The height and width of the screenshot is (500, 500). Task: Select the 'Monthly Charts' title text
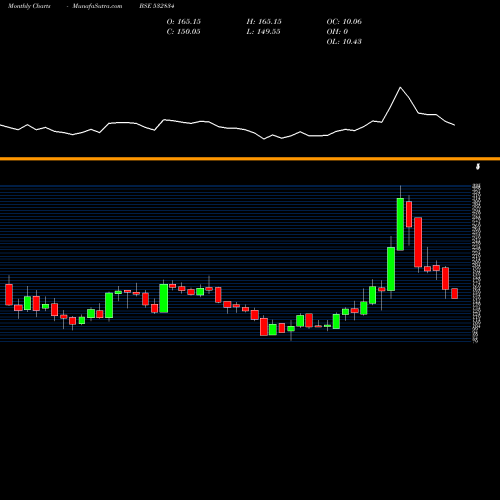click(29, 6)
